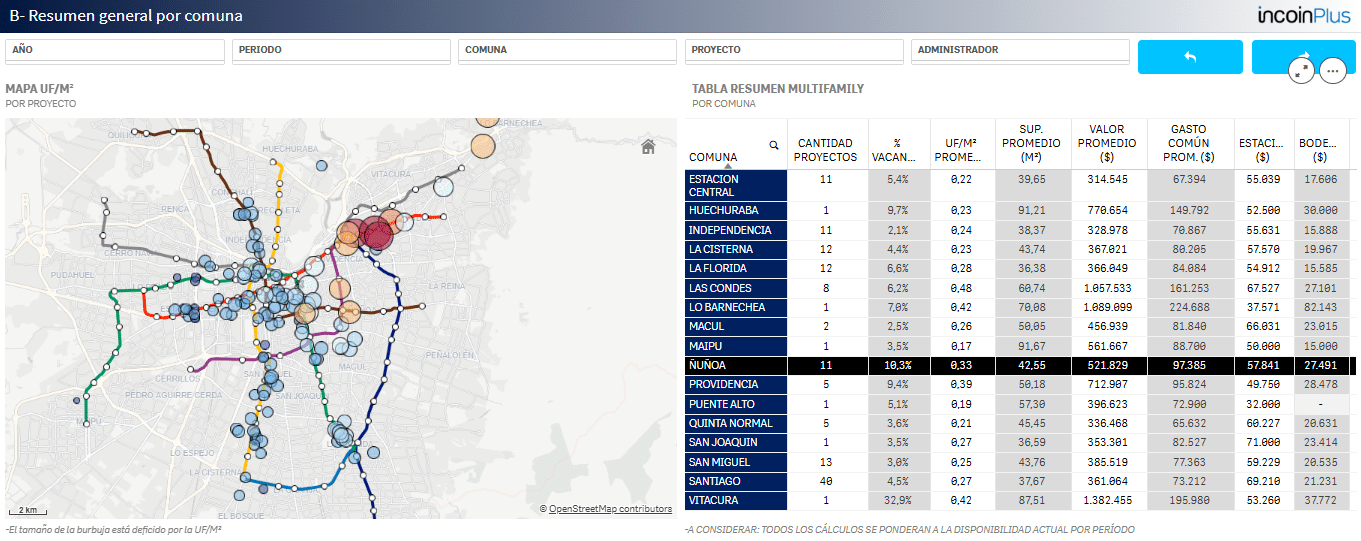Click the GASTO COMÚN PROM. ($) header
This screenshot has height=541, width=1361.
coord(1188,143)
